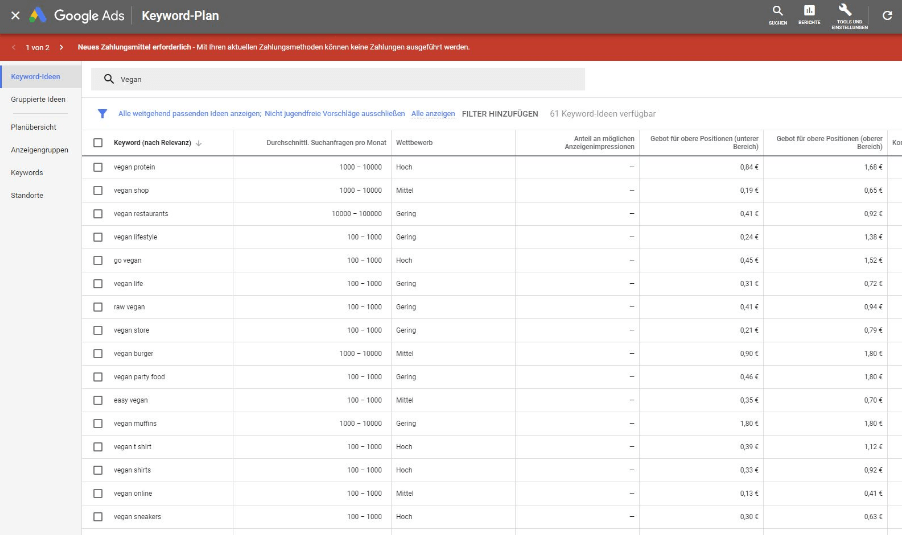The image size is (902, 543).
Task: Check the box for vegan muffins
Action: pos(98,423)
